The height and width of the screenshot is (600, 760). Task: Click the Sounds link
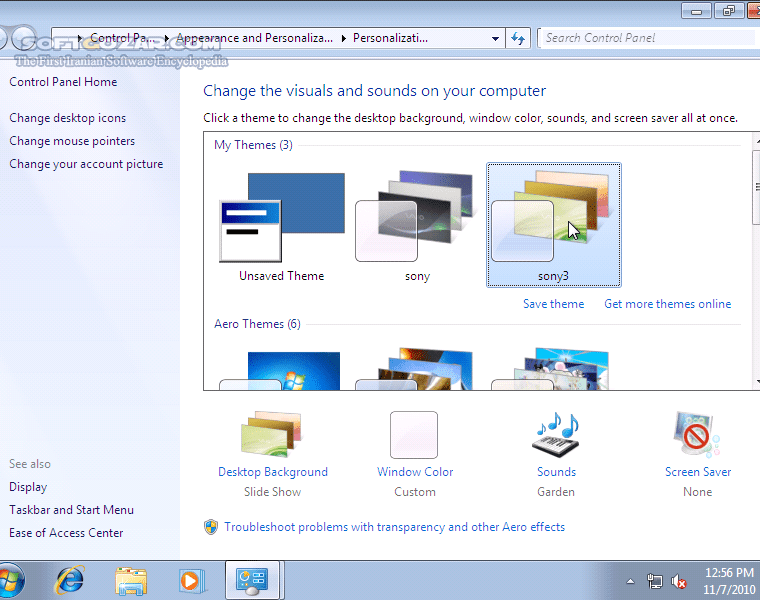click(x=556, y=472)
